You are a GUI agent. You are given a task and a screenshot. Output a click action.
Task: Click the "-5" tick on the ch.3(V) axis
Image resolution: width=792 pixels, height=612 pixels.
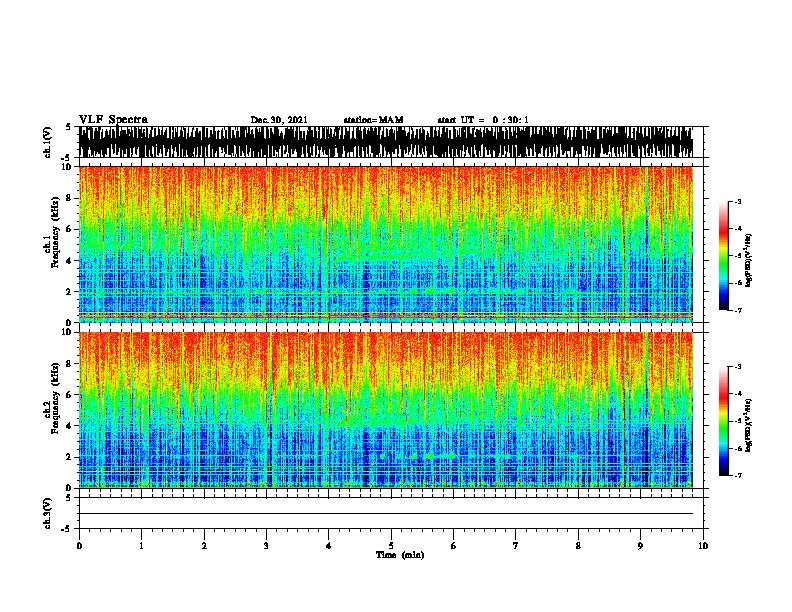(x=67, y=529)
